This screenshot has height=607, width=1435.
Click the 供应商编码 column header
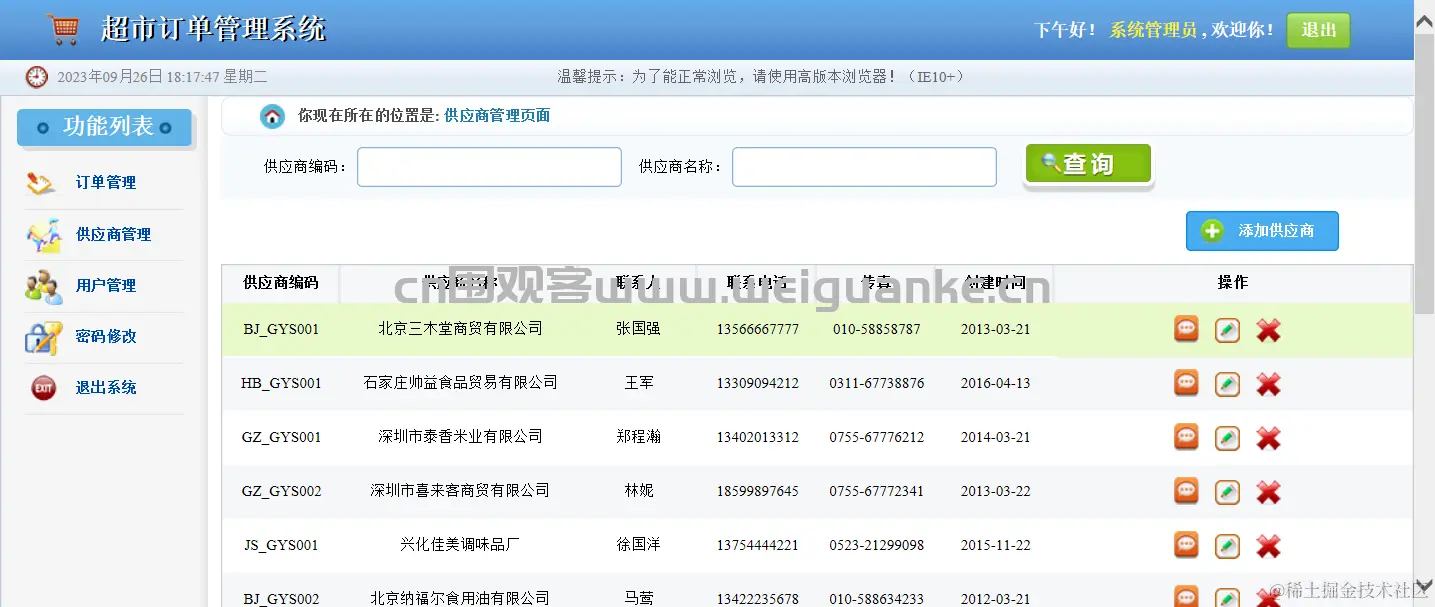pyautogui.click(x=281, y=283)
